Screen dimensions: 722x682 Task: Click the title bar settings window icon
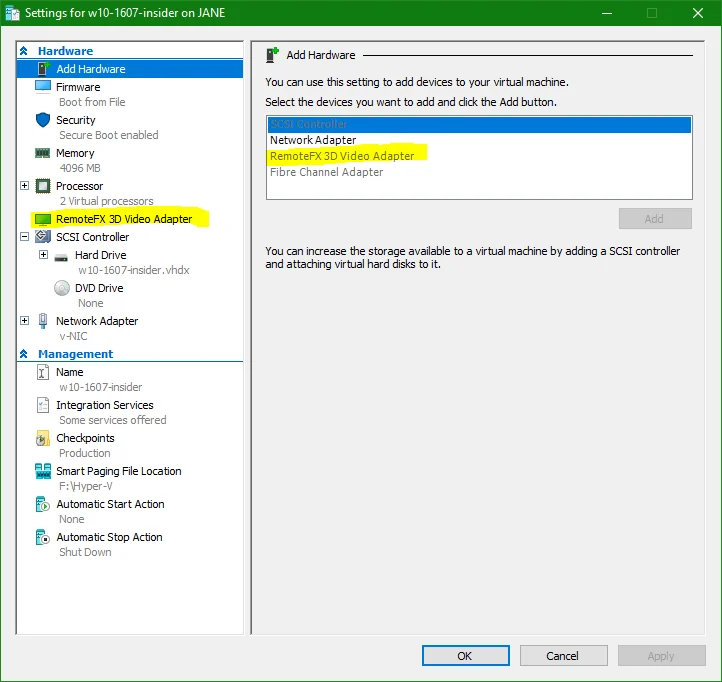coord(12,13)
